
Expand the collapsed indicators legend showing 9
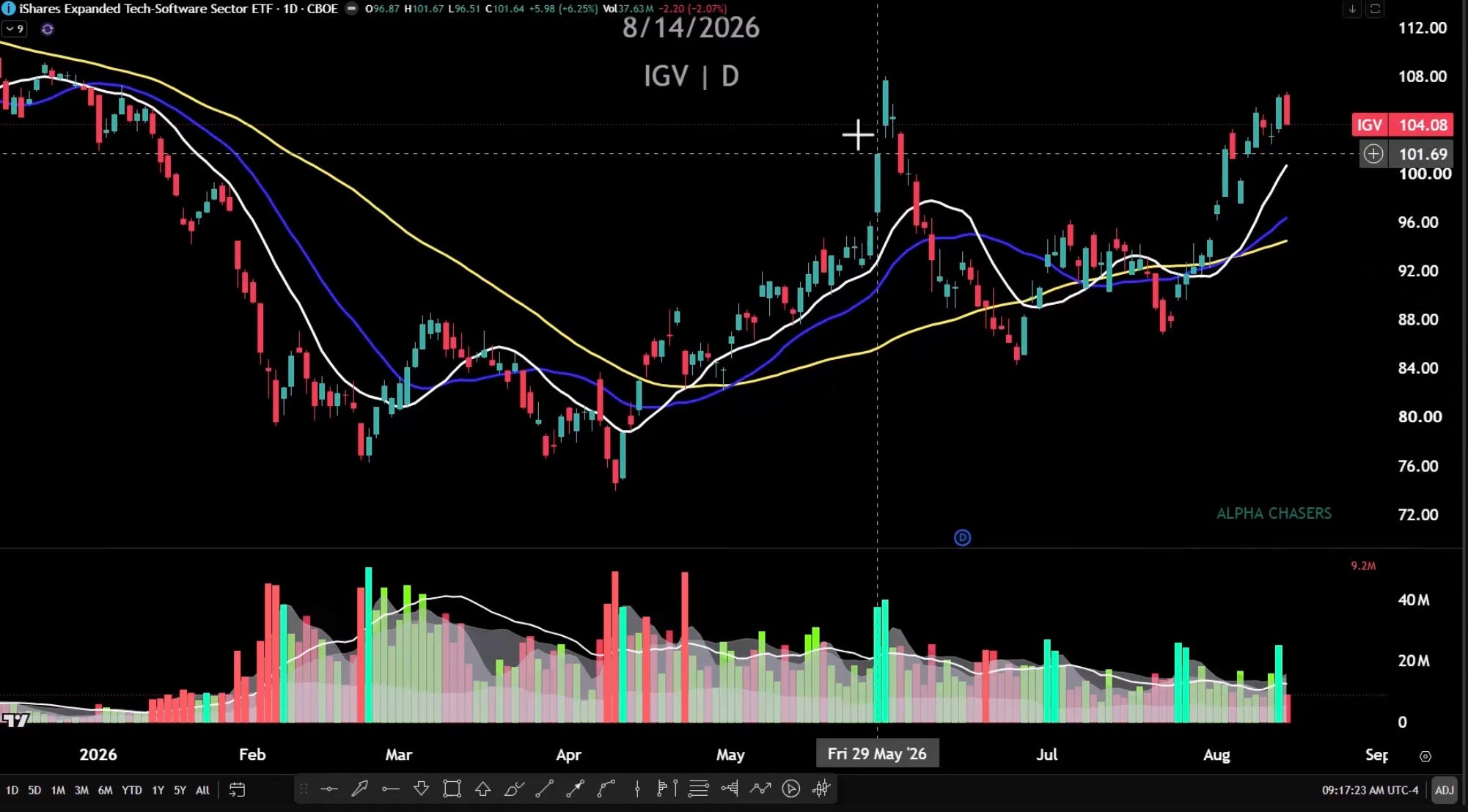coord(15,29)
